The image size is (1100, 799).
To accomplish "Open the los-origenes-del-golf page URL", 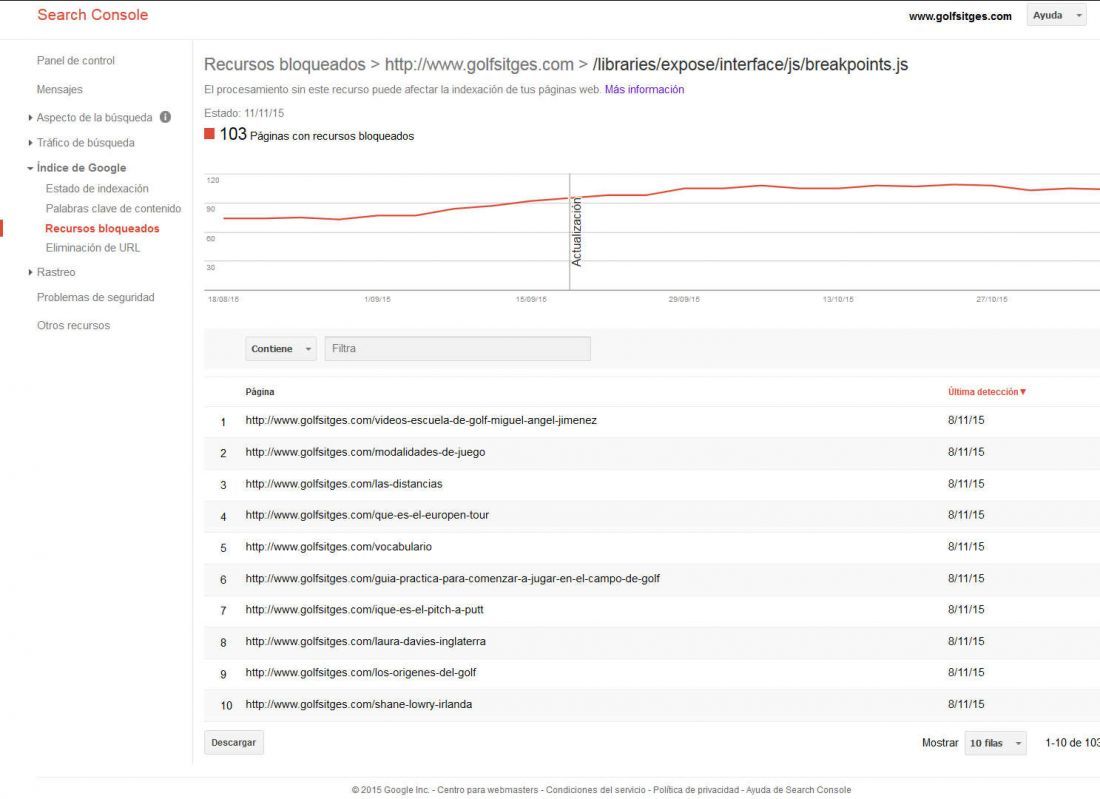I will click(361, 672).
